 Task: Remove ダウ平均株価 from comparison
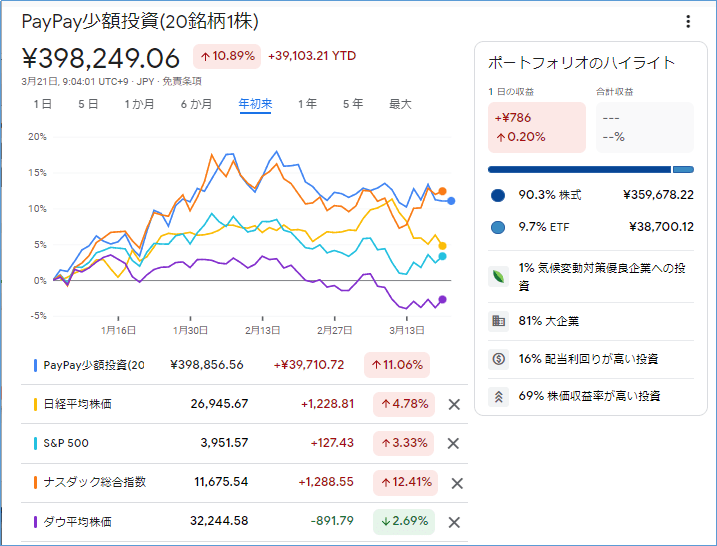point(454,521)
